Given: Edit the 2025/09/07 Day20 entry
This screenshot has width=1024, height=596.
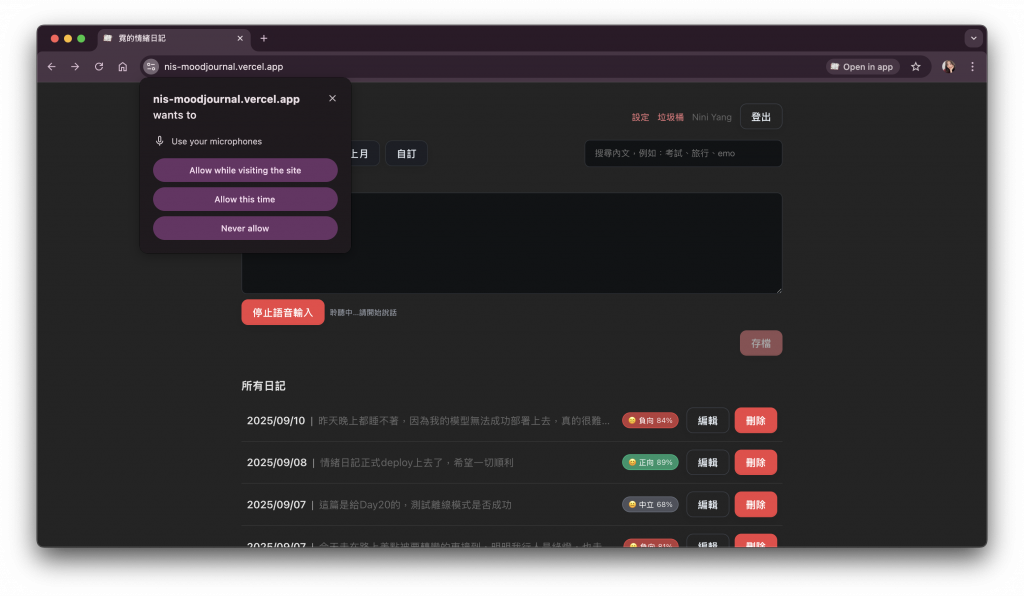Looking at the screenshot, I should pyautogui.click(x=707, y=504).
